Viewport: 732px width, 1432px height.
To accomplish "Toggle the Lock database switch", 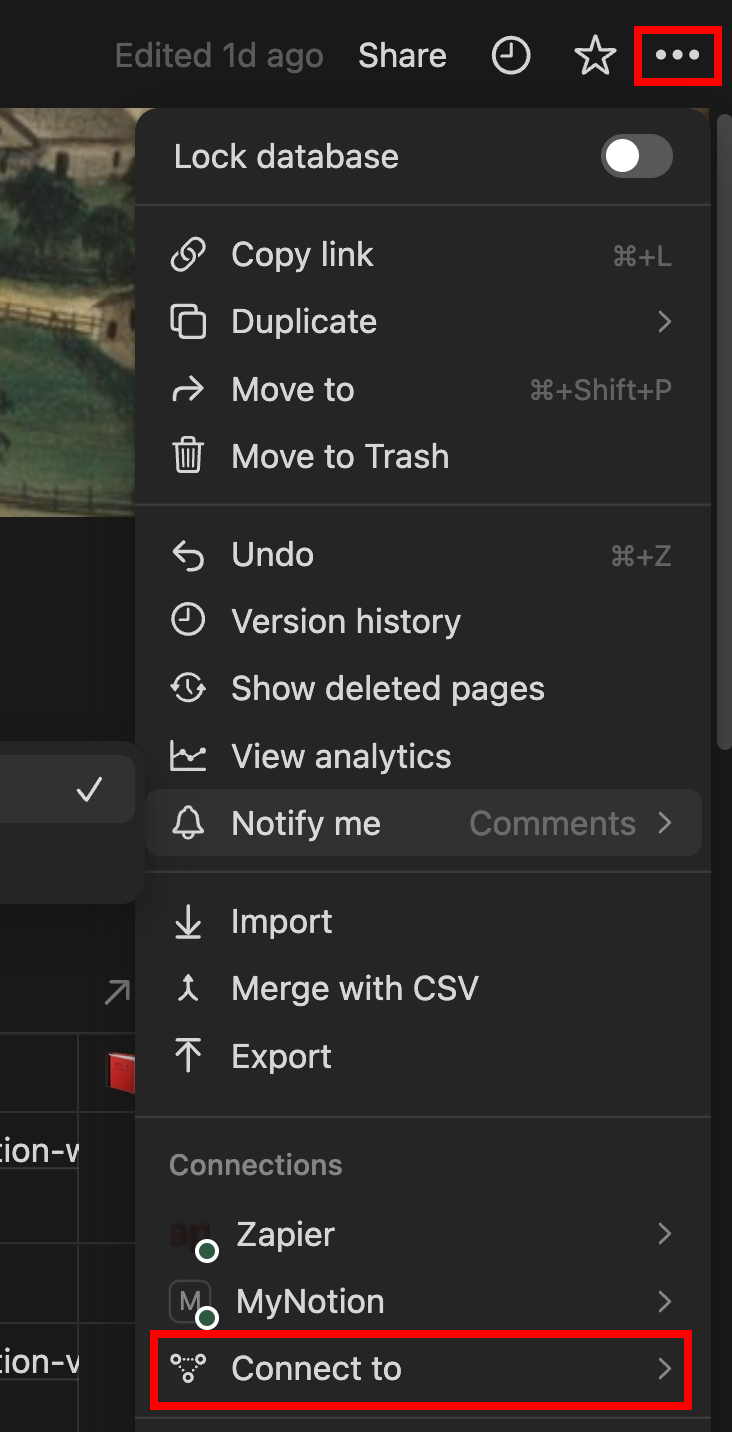I will tap(636, 156).
